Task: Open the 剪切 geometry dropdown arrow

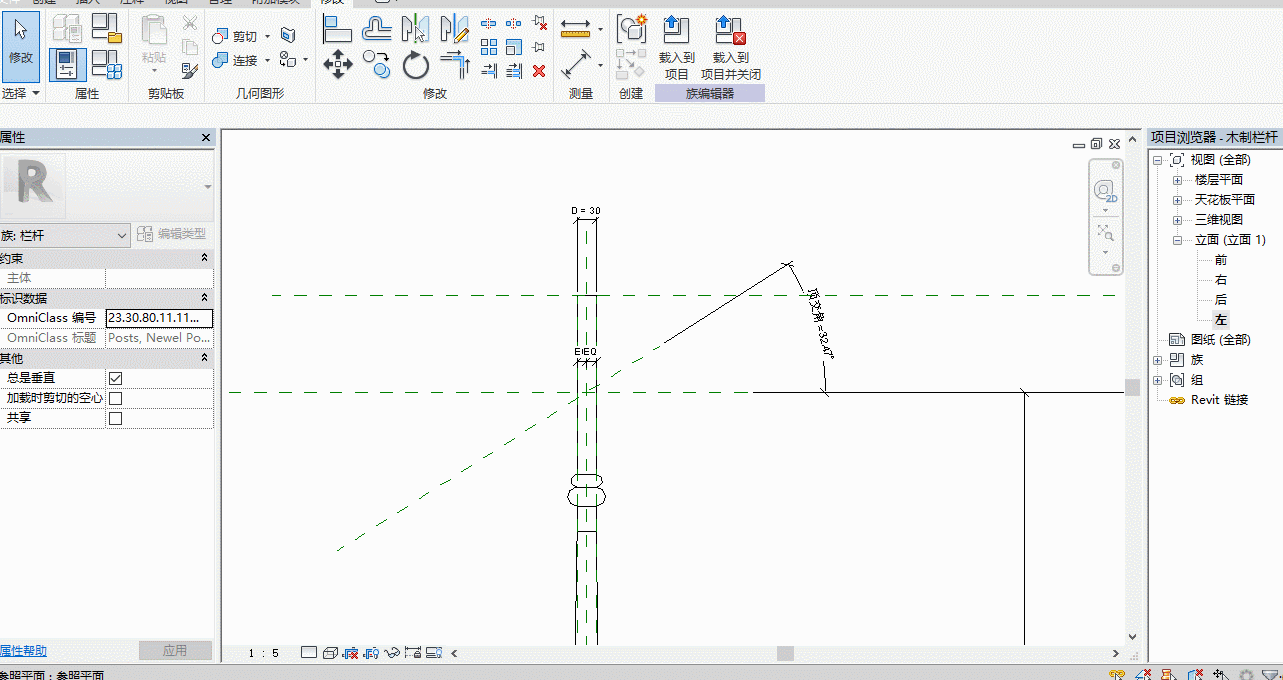Action: (268, 37)
